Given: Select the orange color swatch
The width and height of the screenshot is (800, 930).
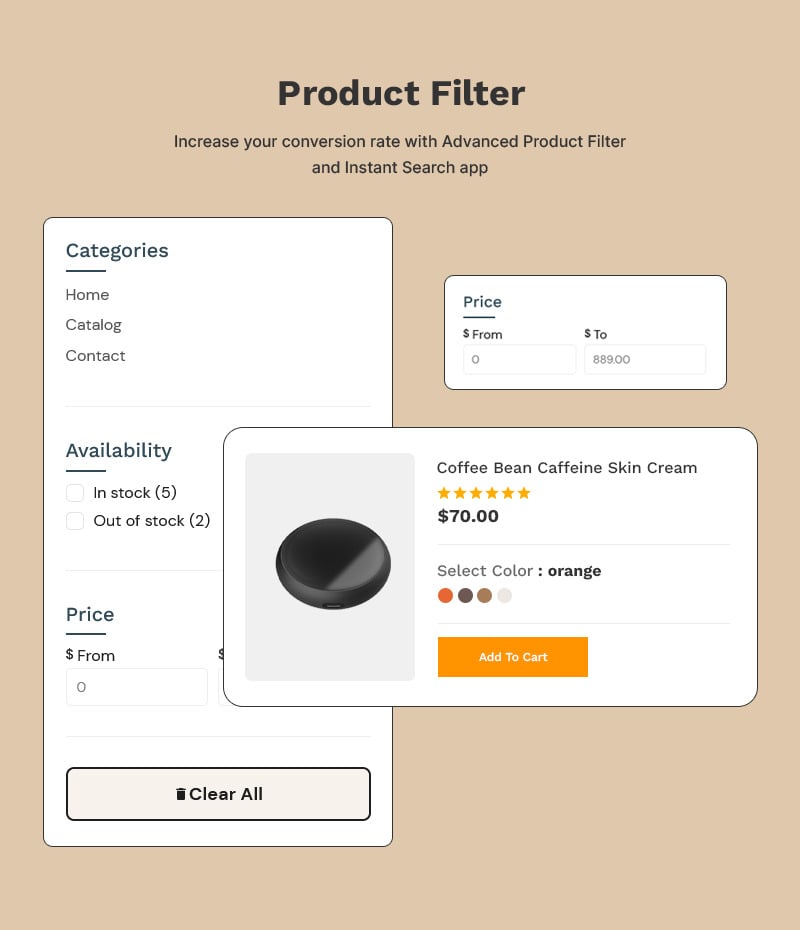Looking at the screenshot, I should coord(445,595).
